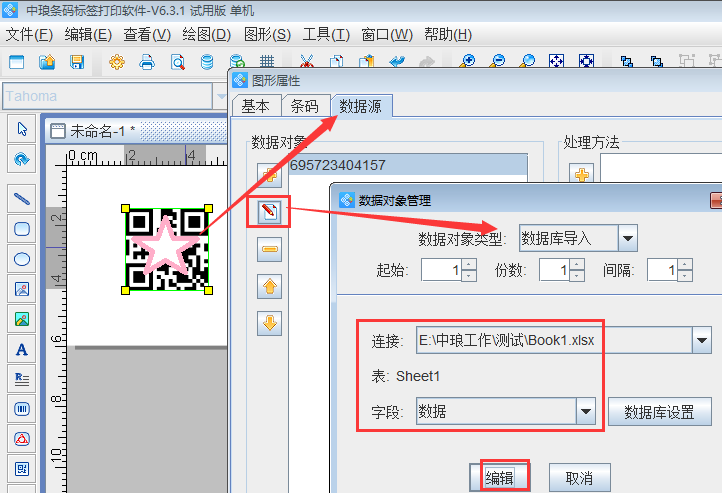Expand the 连接 file path dropdown

click(702, 340)
